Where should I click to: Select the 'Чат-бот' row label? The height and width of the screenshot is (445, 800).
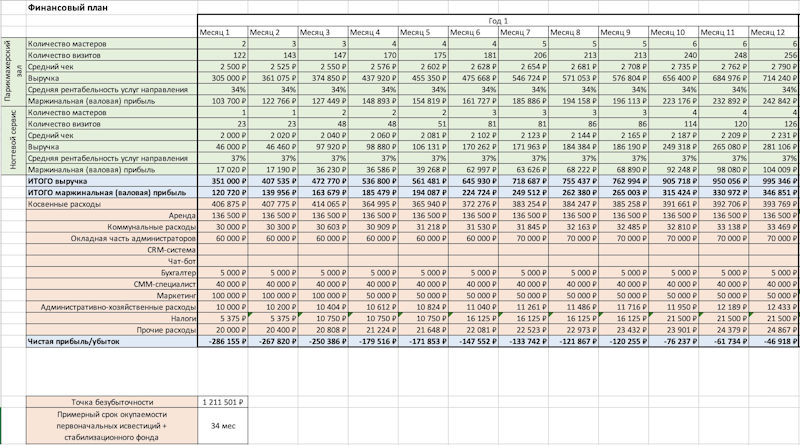click(x=112, y=261)
